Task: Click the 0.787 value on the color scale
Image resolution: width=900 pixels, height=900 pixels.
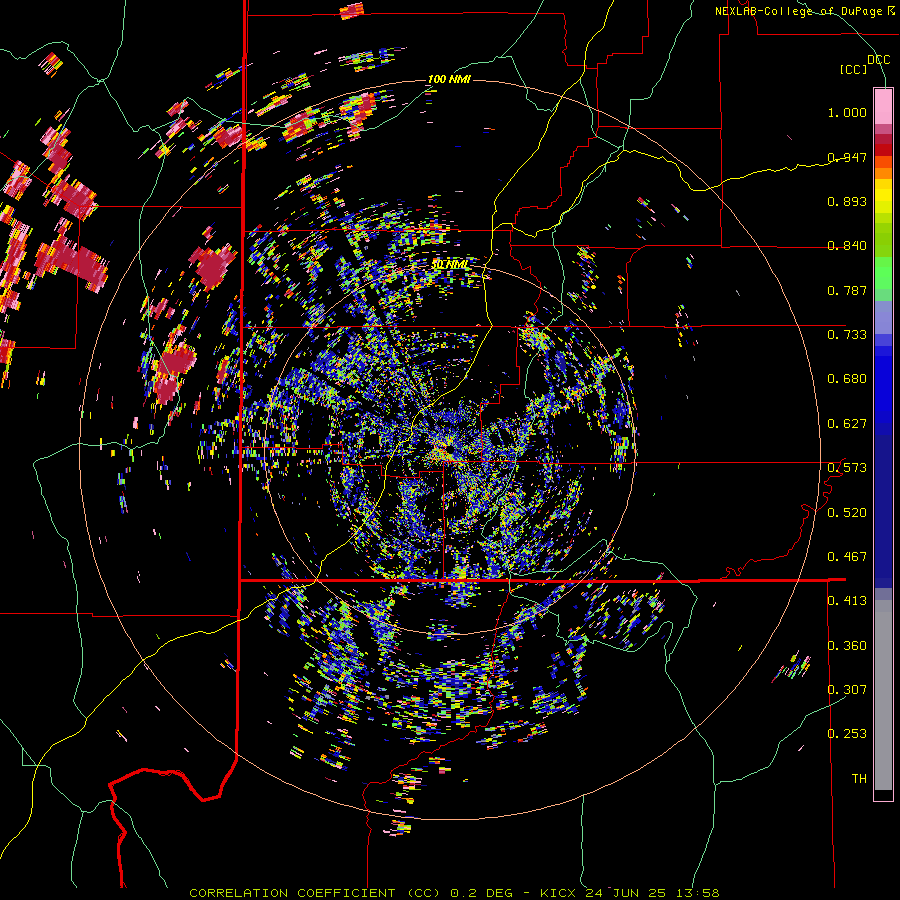Action: click(847, 290)
